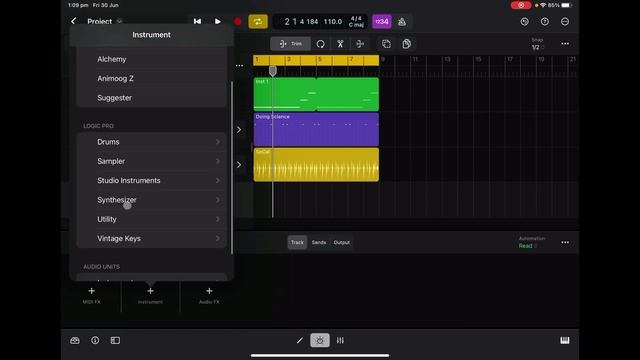The height and width of the screenshot is (360, 640).
Task: Select the green Inst 1 region
Action: point(316,94)
